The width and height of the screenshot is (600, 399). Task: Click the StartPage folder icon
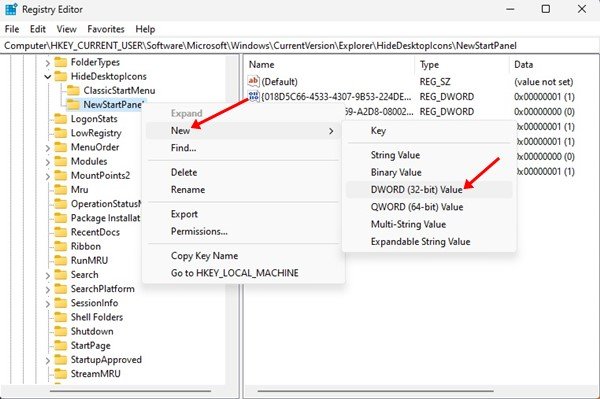pos(60,345)
